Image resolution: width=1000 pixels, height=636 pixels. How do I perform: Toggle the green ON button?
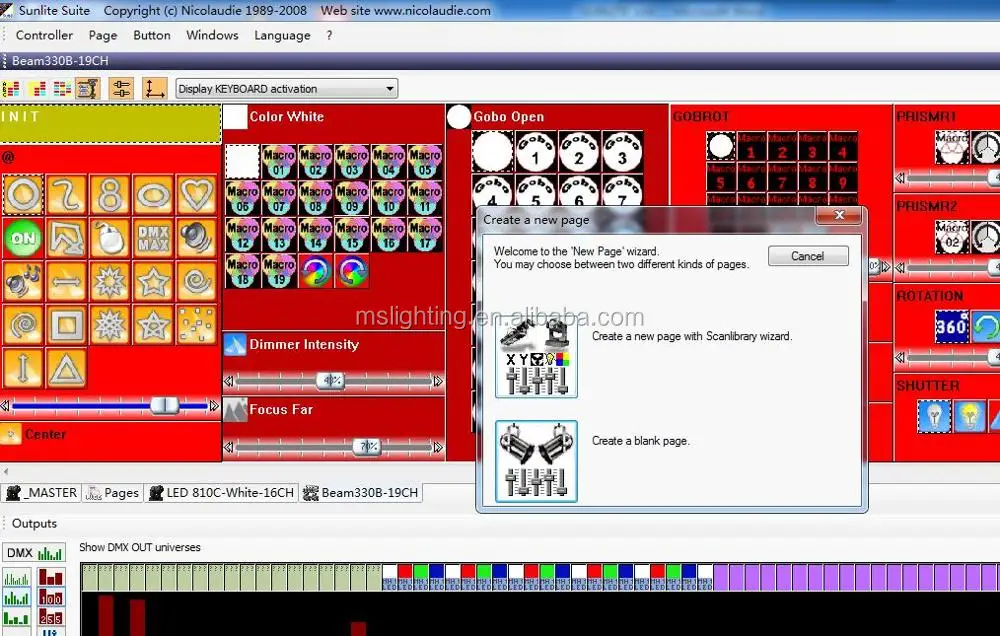click(x=21, y=238)
